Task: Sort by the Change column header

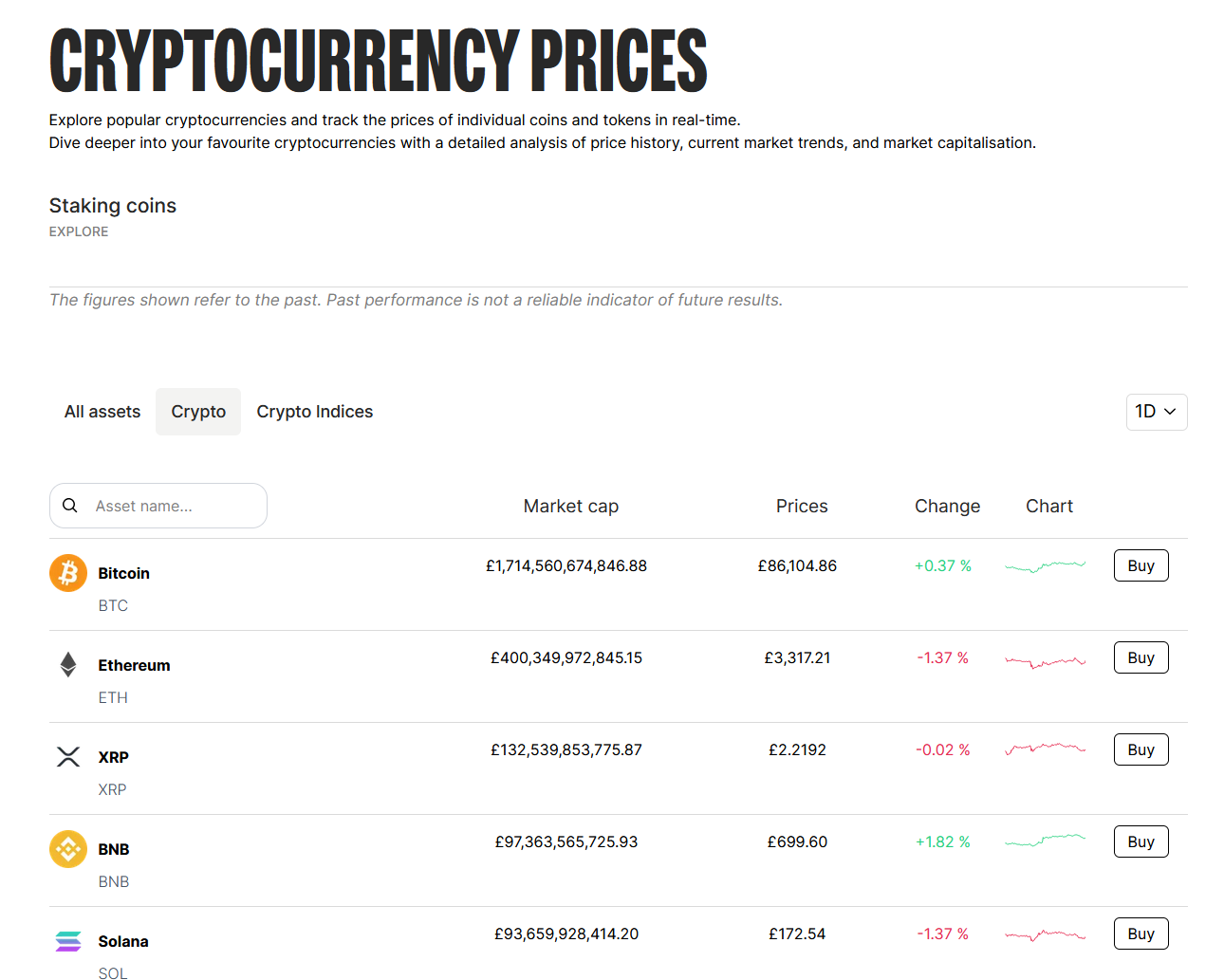Action: click(x=947, y=506)
